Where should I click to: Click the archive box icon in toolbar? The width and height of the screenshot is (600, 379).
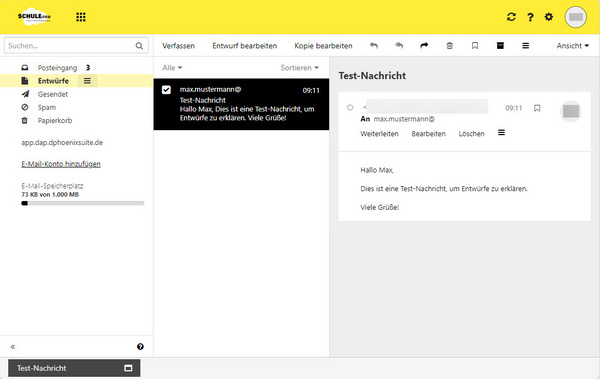[x=500, y=46]
